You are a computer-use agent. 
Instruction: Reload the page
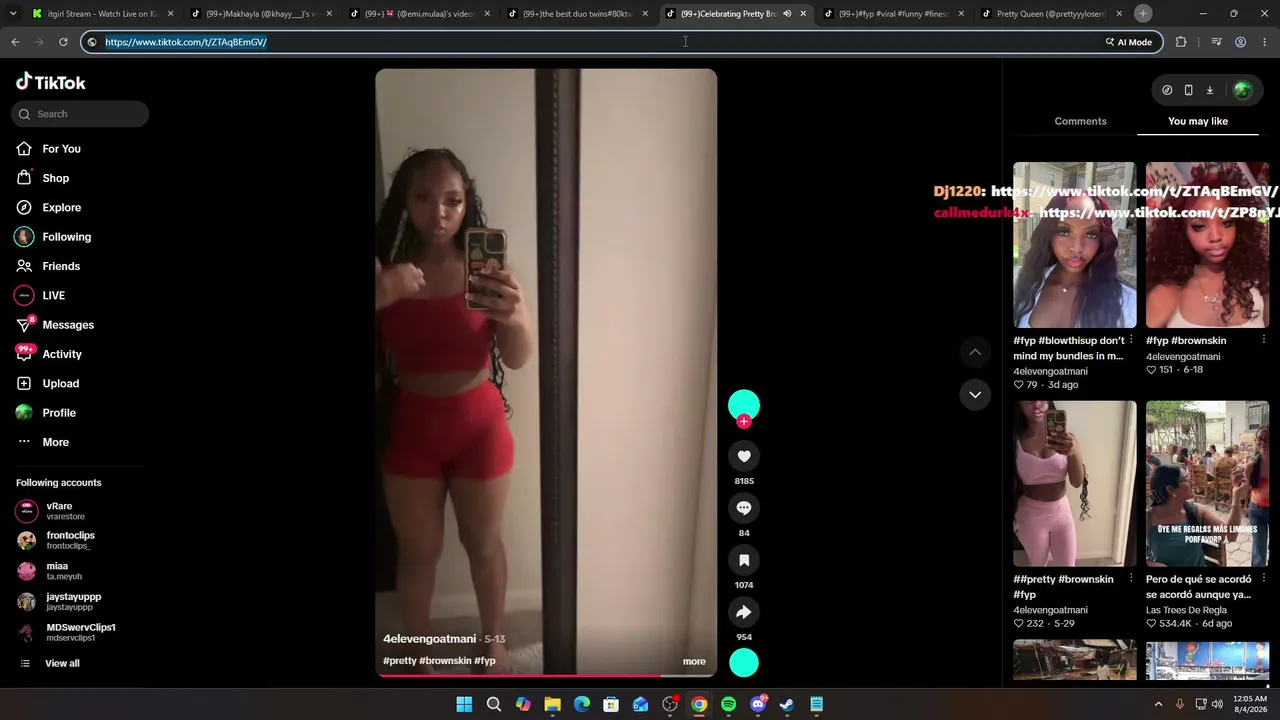pyautogui.click(x=63, y=42)
